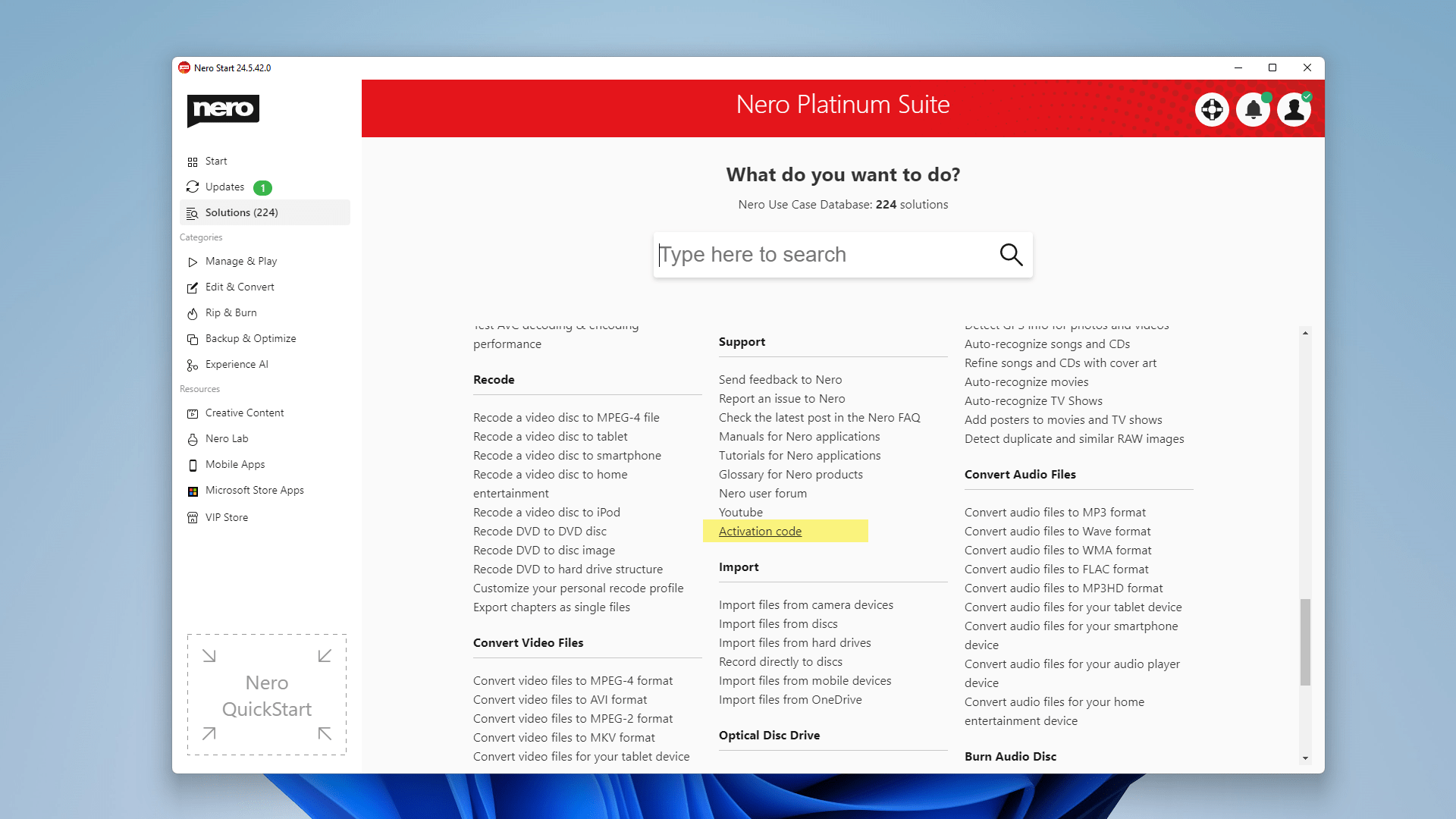Image resolution: width=1456 pixels, height=819 pixels.
Task: Click the Nero Start title bar icon
Action: 184,67
